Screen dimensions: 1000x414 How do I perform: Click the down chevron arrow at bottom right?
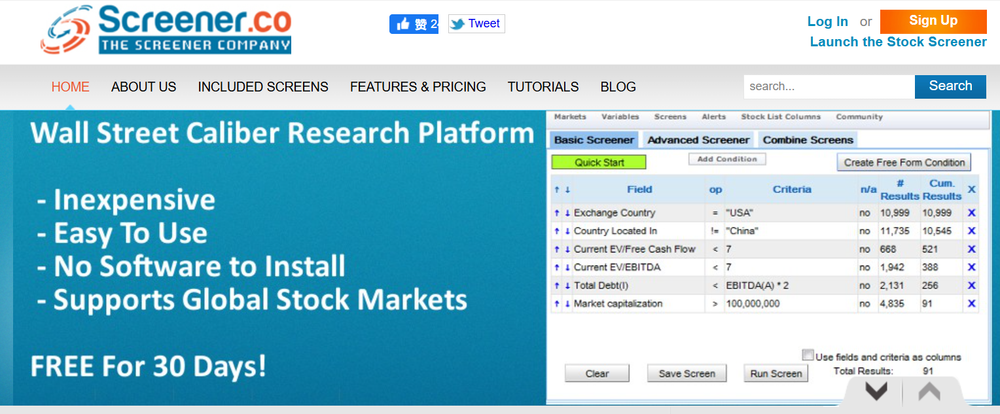[x=876, y=391]
